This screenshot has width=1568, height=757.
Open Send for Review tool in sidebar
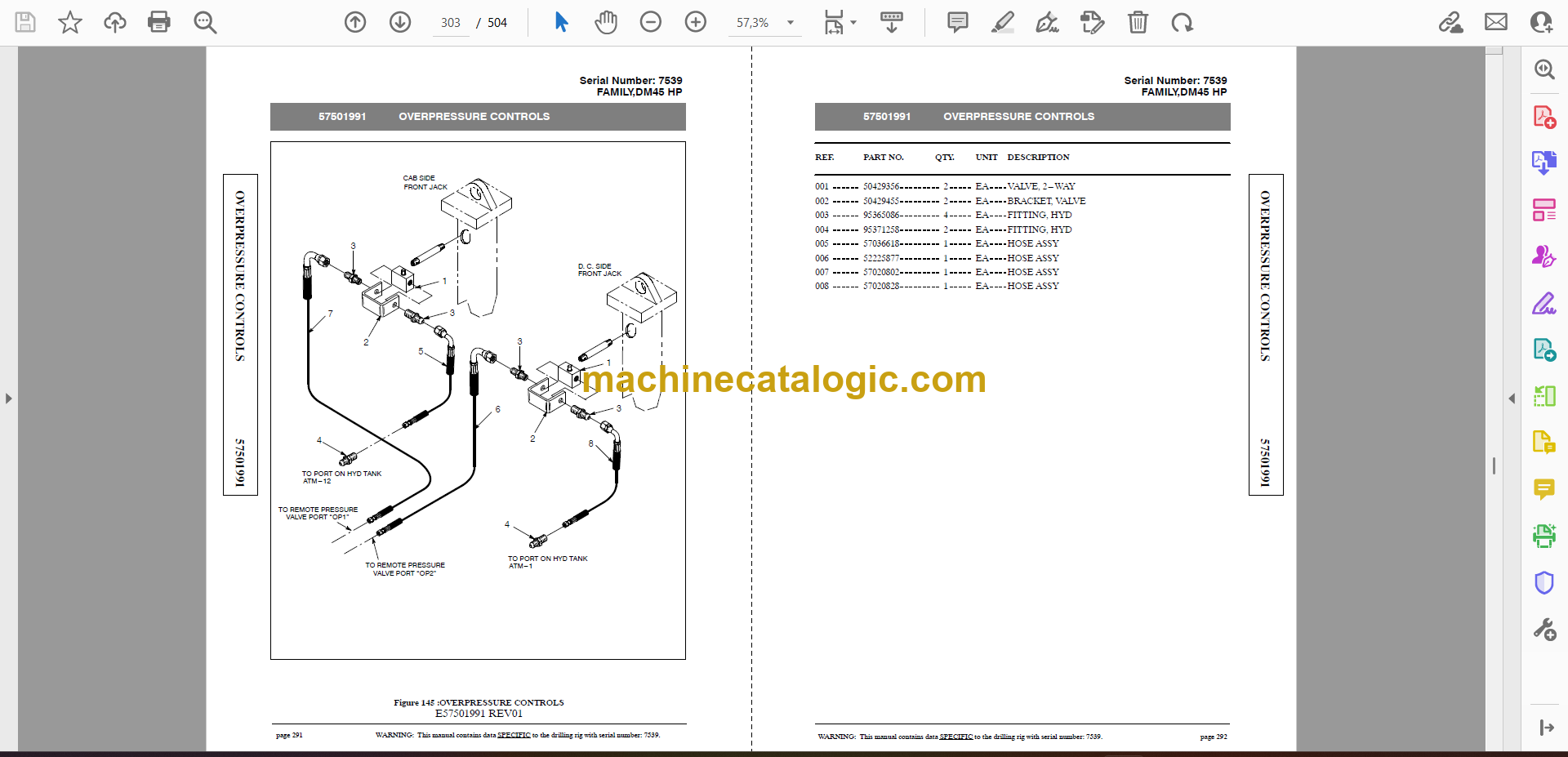[x=1544, y=350]
